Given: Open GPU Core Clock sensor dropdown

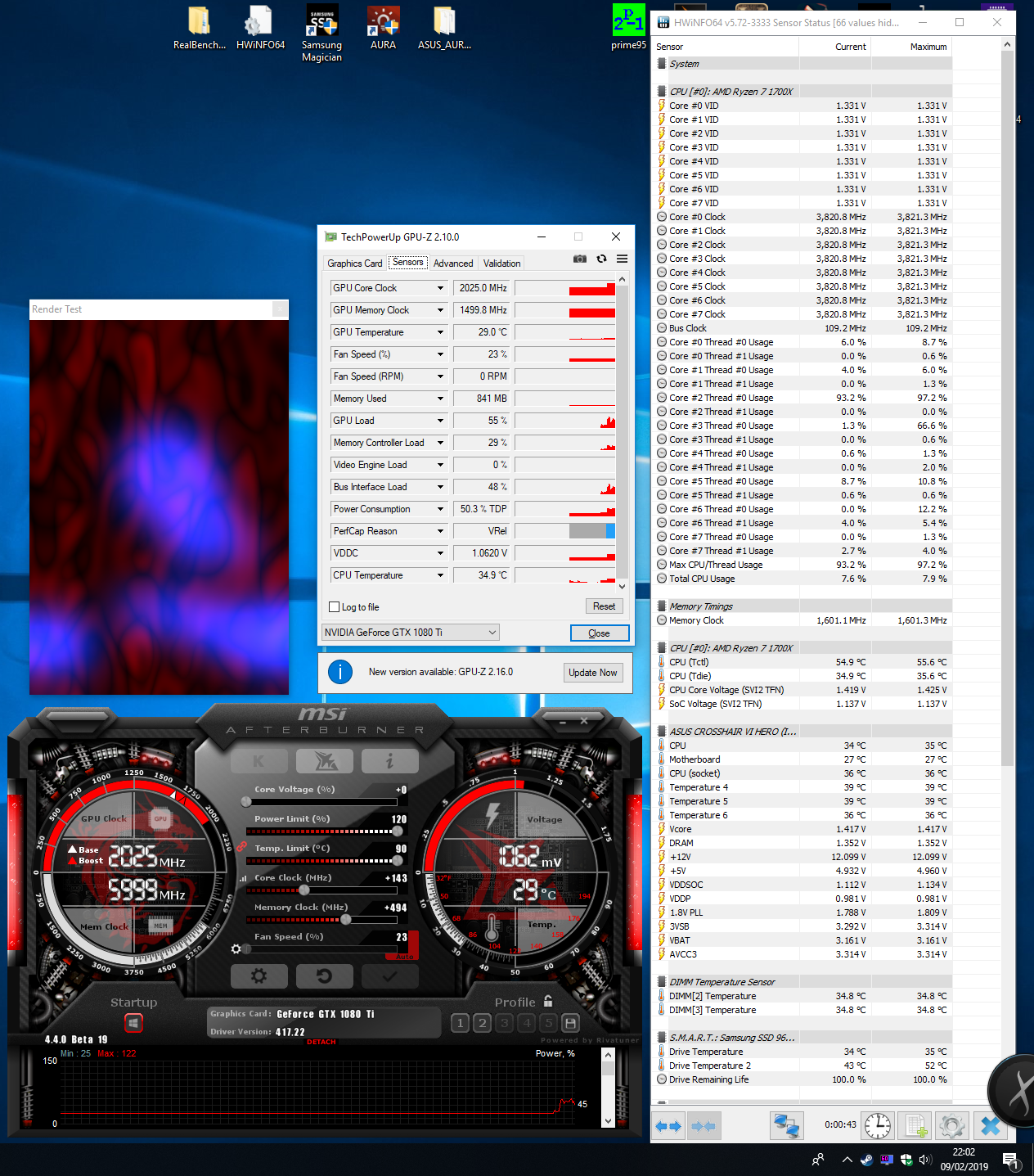Looking at the screenshot, I should [440, 288].
